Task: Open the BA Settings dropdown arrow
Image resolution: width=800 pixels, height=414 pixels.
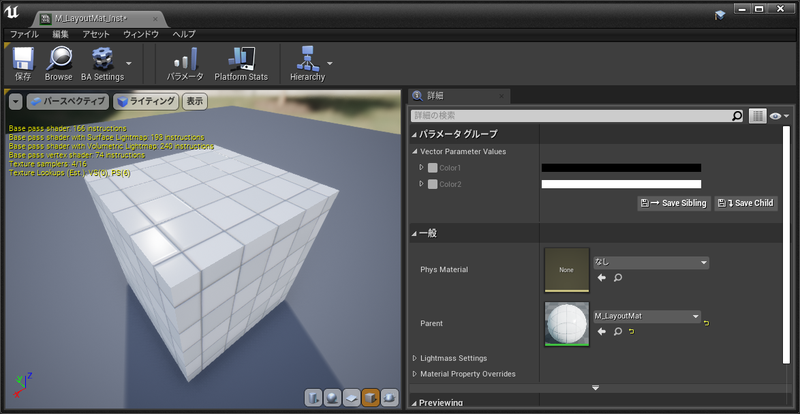Action: click(129, 63)
